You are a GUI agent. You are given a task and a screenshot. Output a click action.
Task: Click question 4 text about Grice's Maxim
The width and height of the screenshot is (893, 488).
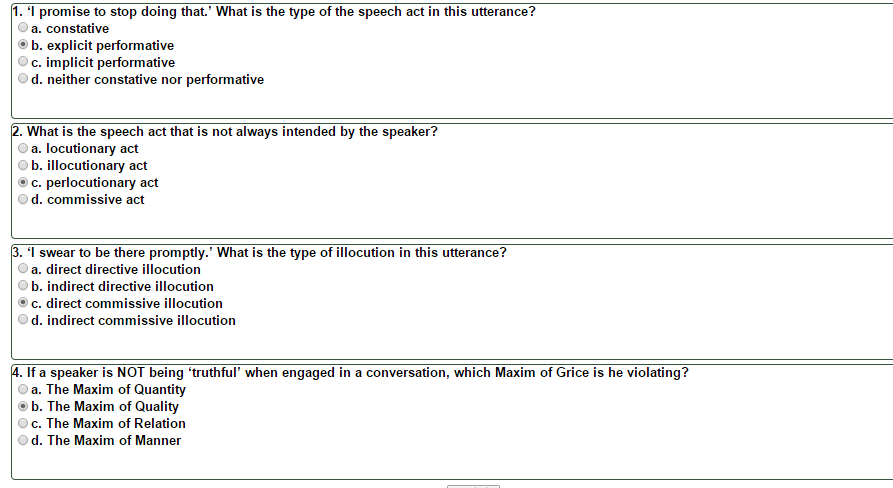pos(350,372)
